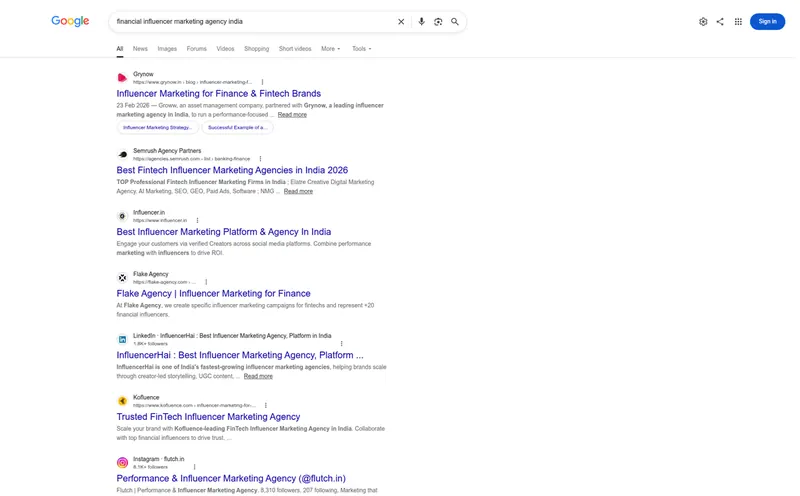Viewport: 800px width, 496px height.
Task: Open 'Best Fintech Influencer Marketing Agencies in India 2026'
Action: (232, 170)
